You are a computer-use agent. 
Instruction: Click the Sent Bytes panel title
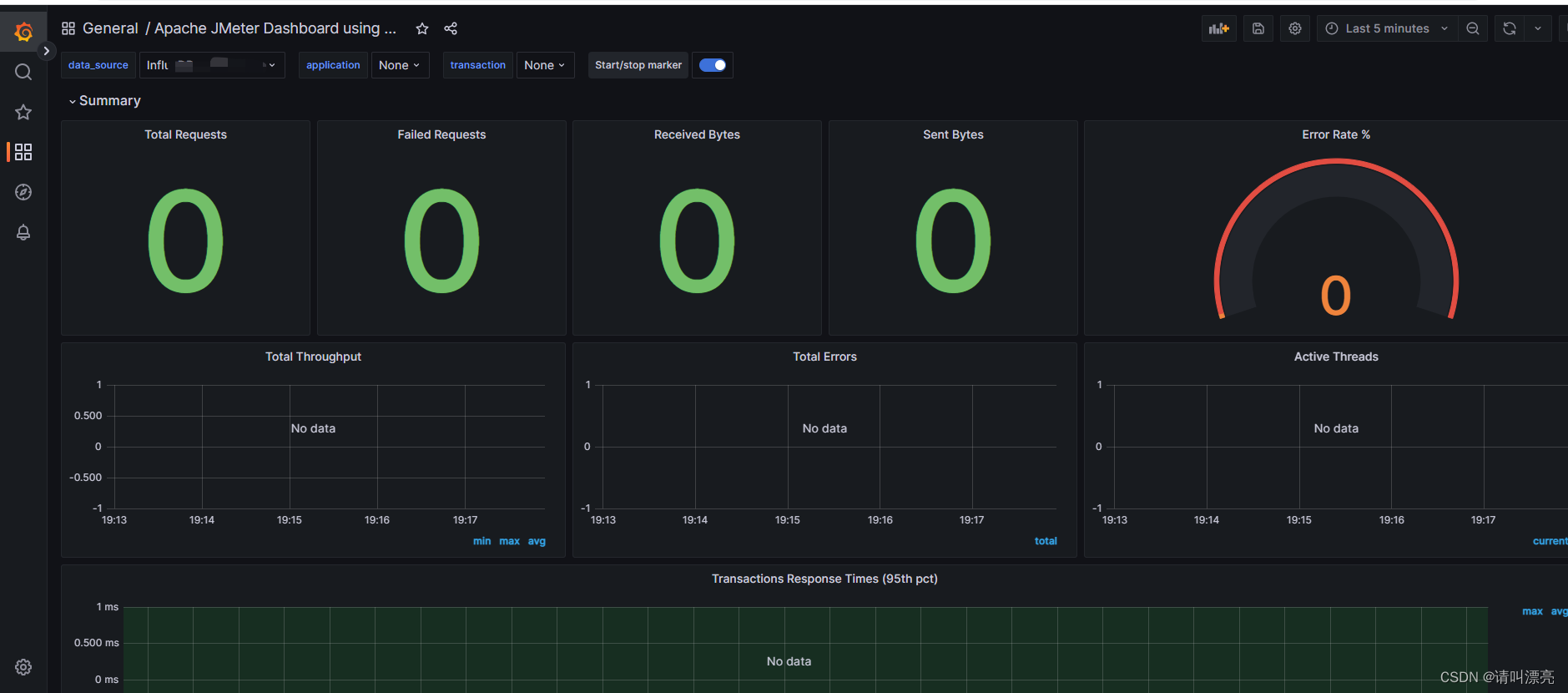[x=953, y=134]
